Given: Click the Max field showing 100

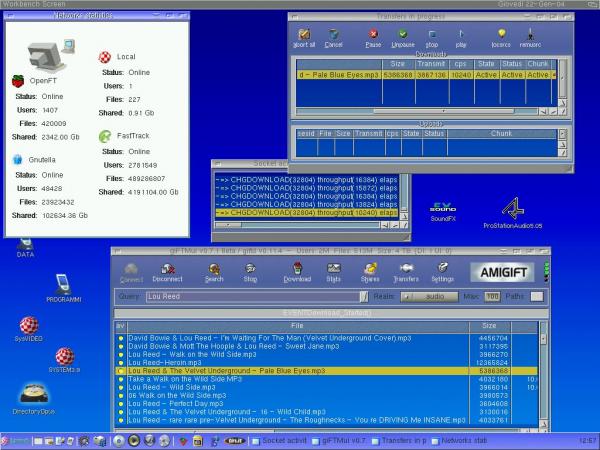Looking at the screenshot, I should [x=492, y=297].
